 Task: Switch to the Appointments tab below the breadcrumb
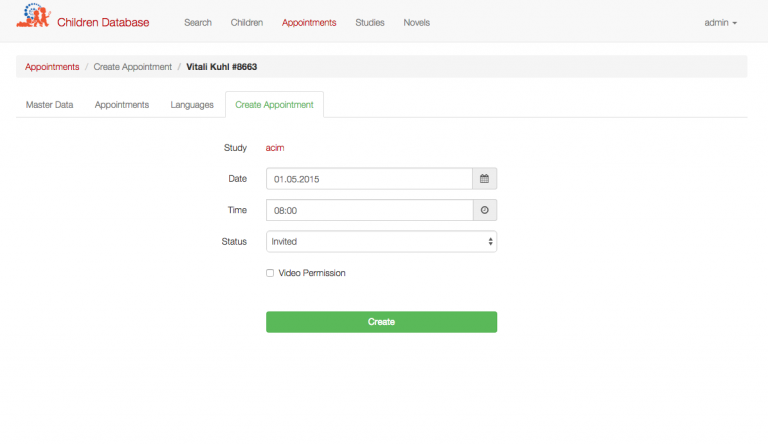tap(122, 105)
